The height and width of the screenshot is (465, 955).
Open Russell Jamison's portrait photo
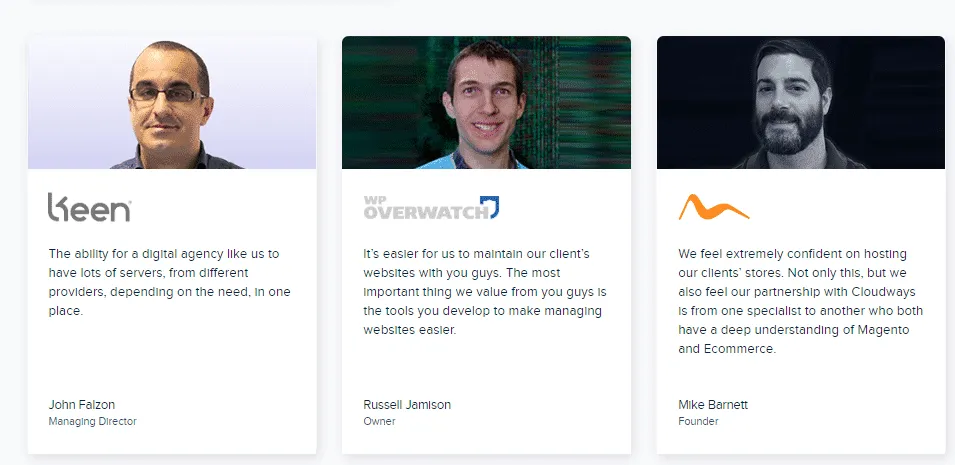click(x=486, y=102)
